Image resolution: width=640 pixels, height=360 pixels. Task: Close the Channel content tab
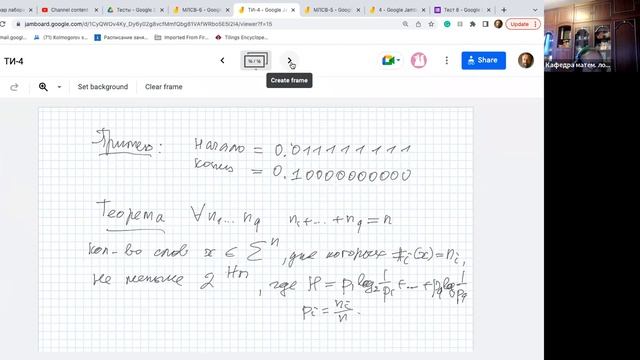click(96, 10)
